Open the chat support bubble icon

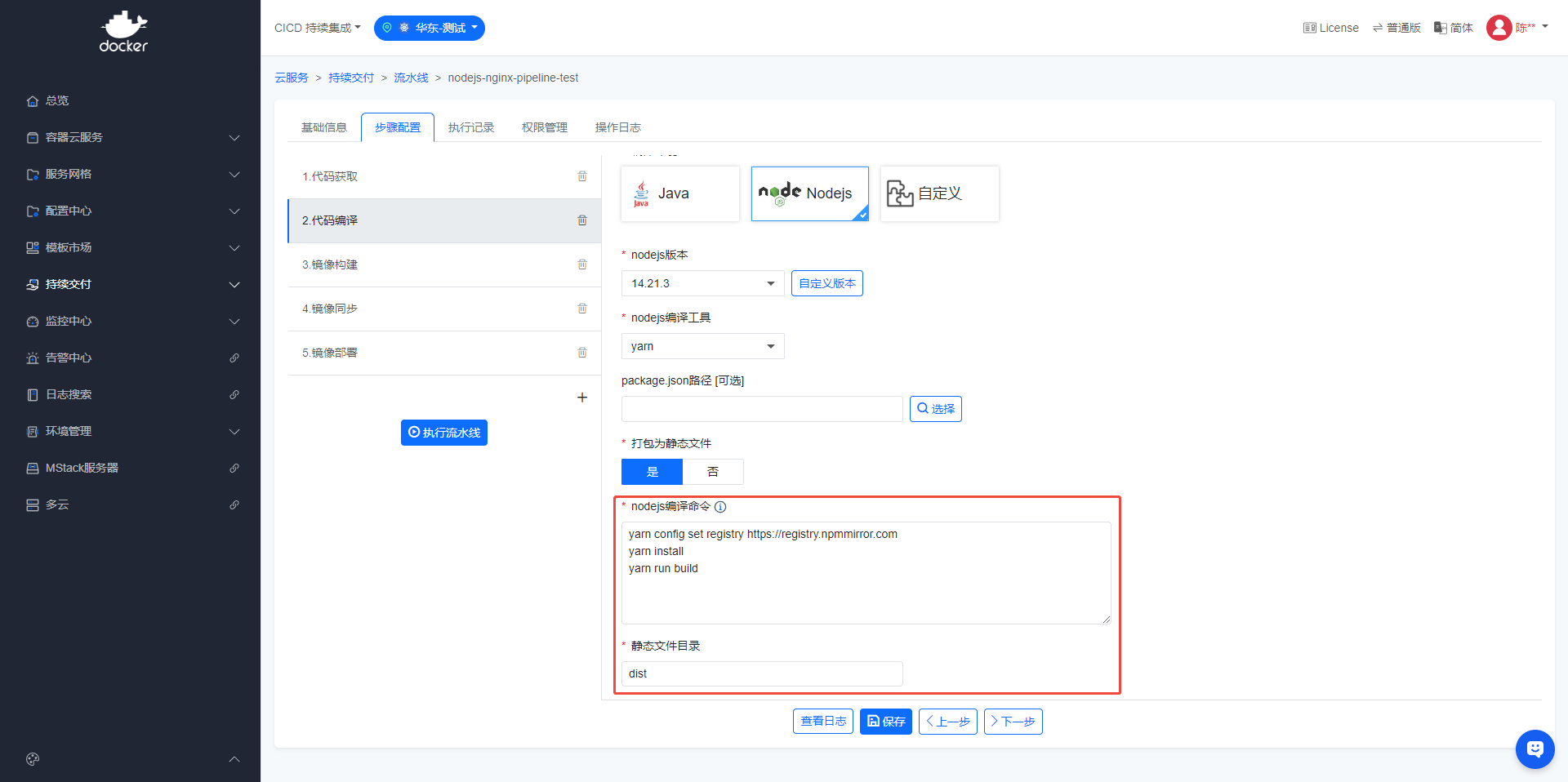pos(1535,749)
